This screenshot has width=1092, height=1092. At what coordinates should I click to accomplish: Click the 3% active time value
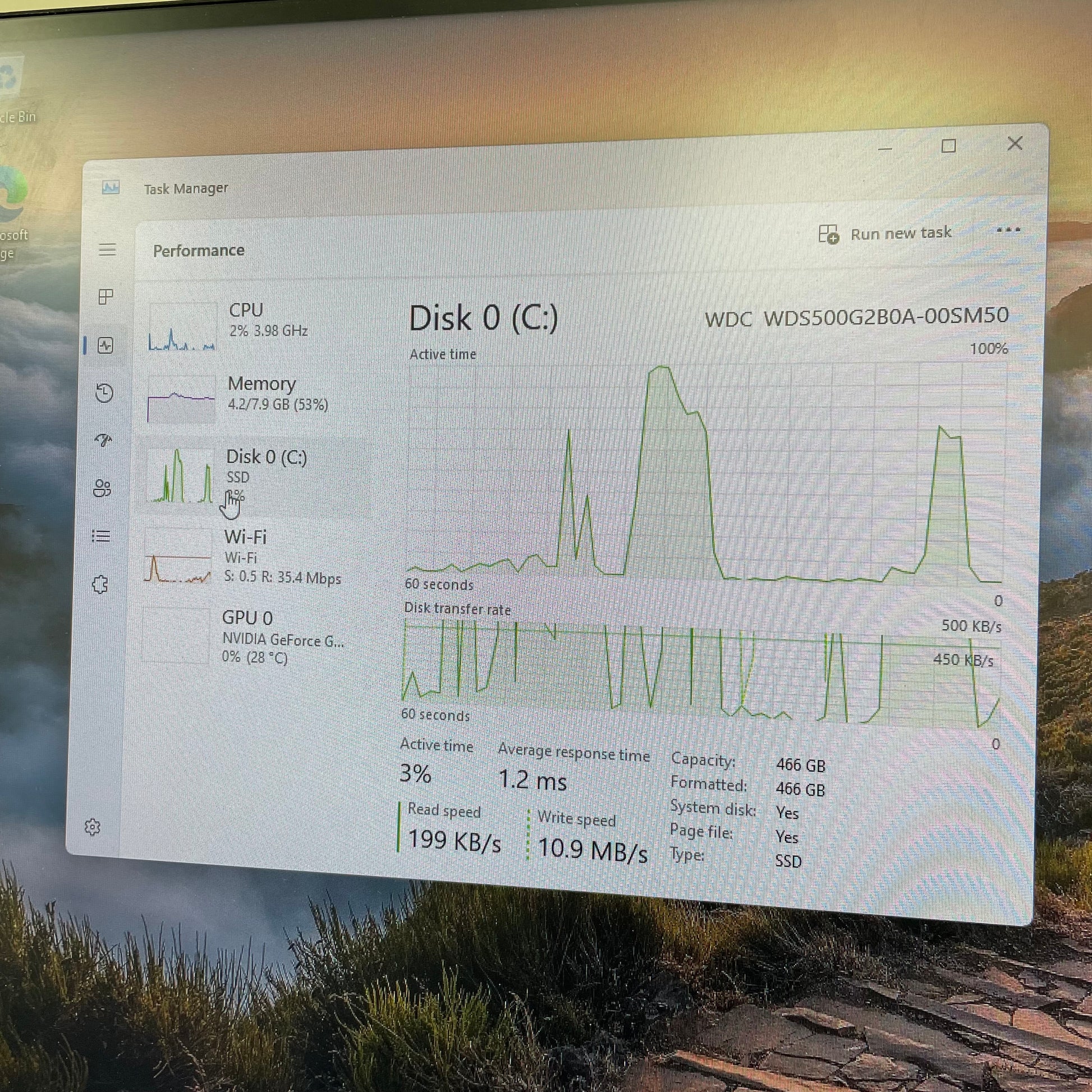tap(415, 773)
